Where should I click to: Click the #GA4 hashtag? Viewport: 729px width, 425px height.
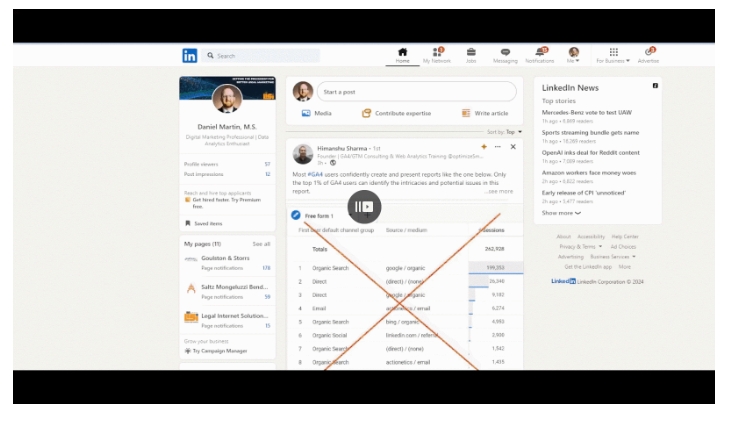(x=315, y=174)
